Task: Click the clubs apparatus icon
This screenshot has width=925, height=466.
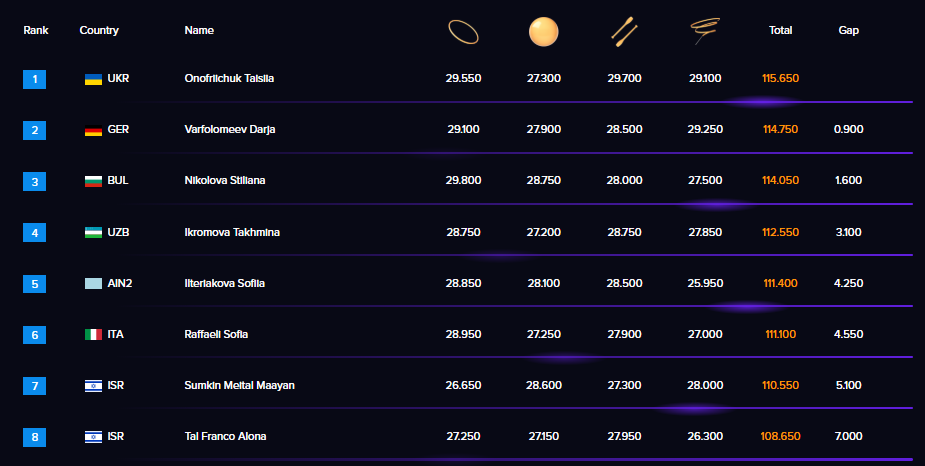Action: (625, 32)
